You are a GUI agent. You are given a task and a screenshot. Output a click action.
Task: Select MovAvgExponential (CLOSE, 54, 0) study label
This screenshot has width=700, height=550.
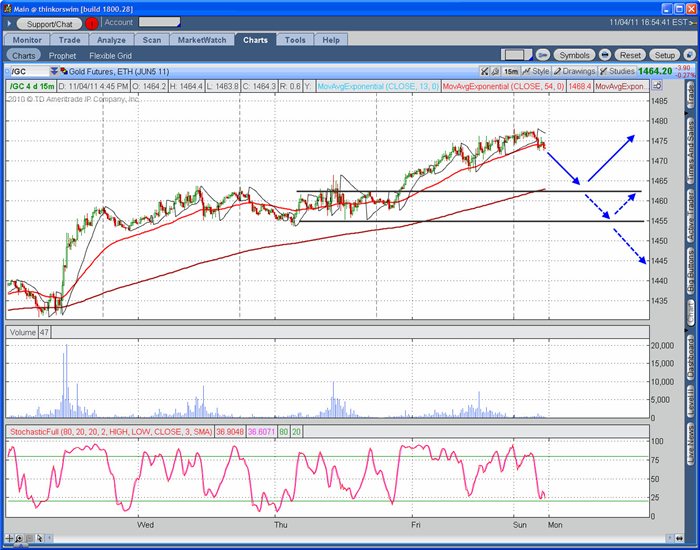coord(503,86)
